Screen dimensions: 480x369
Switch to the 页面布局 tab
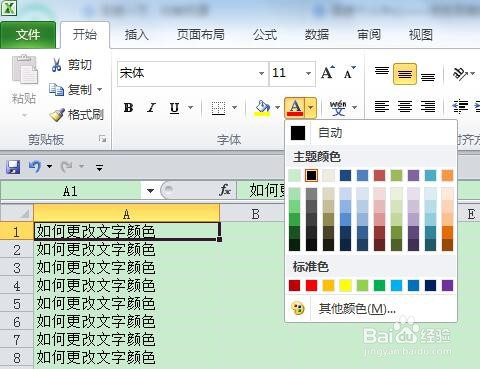pos(201,35)
